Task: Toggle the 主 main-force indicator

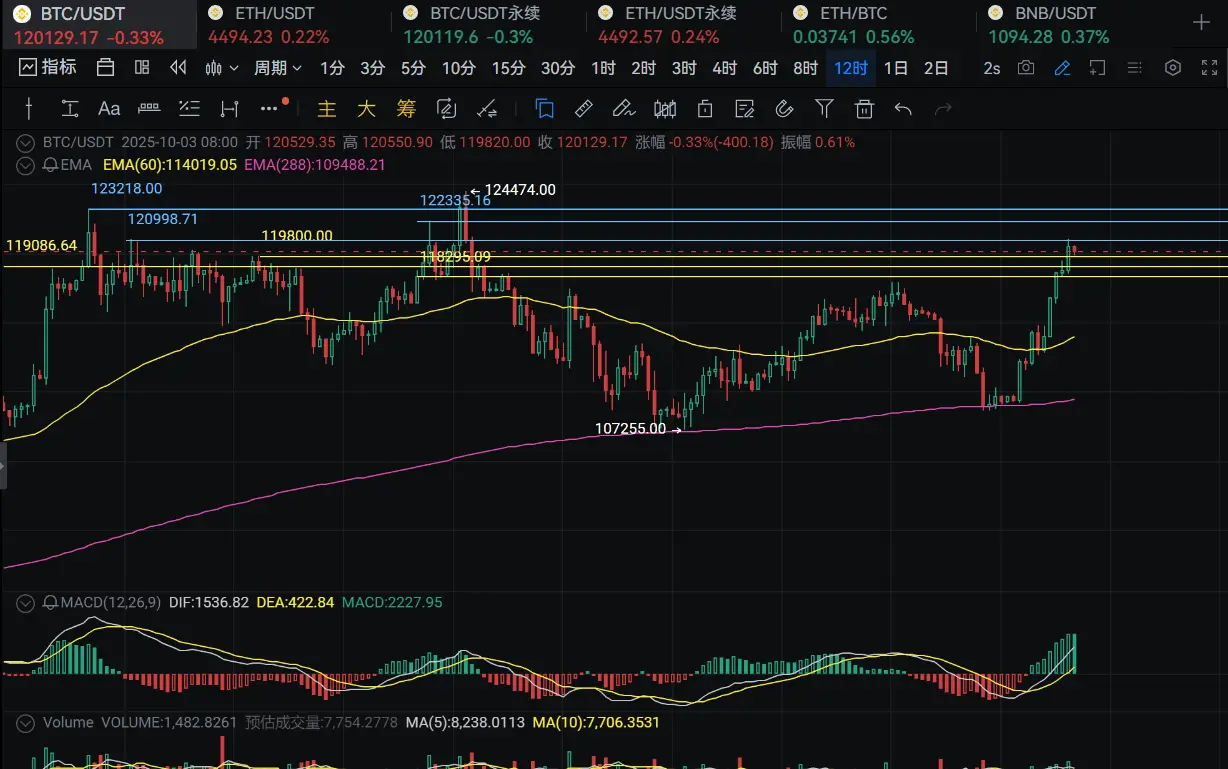Action: tap(326, 109)
